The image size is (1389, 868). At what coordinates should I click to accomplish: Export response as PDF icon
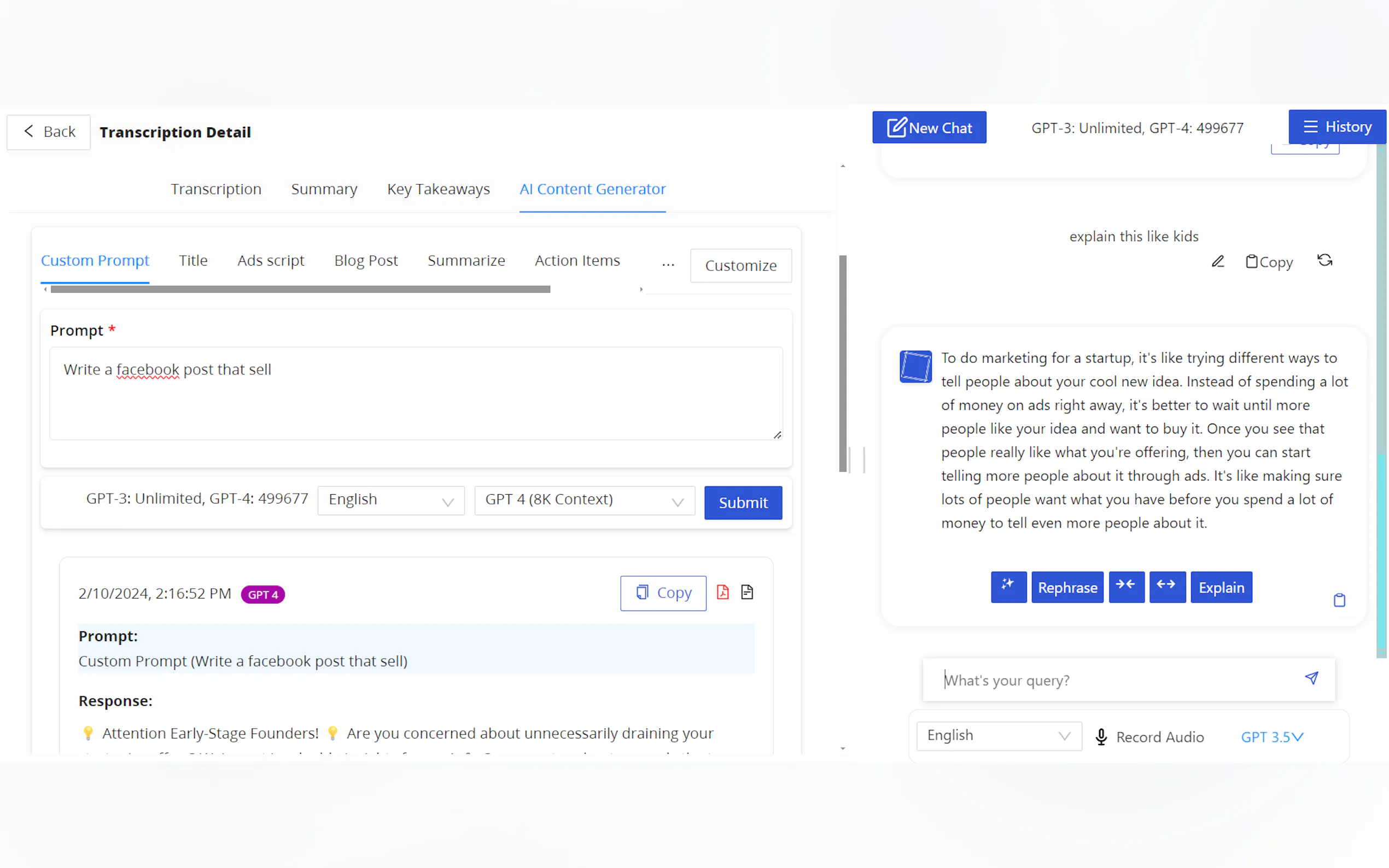click(x=722, y=593)
